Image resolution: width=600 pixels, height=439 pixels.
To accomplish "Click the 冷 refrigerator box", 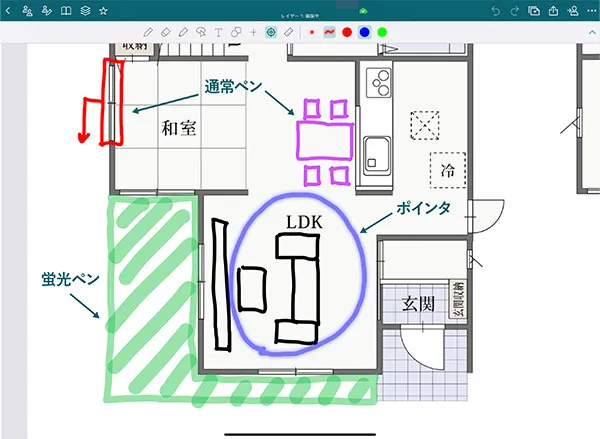I will tap(448, 170).
